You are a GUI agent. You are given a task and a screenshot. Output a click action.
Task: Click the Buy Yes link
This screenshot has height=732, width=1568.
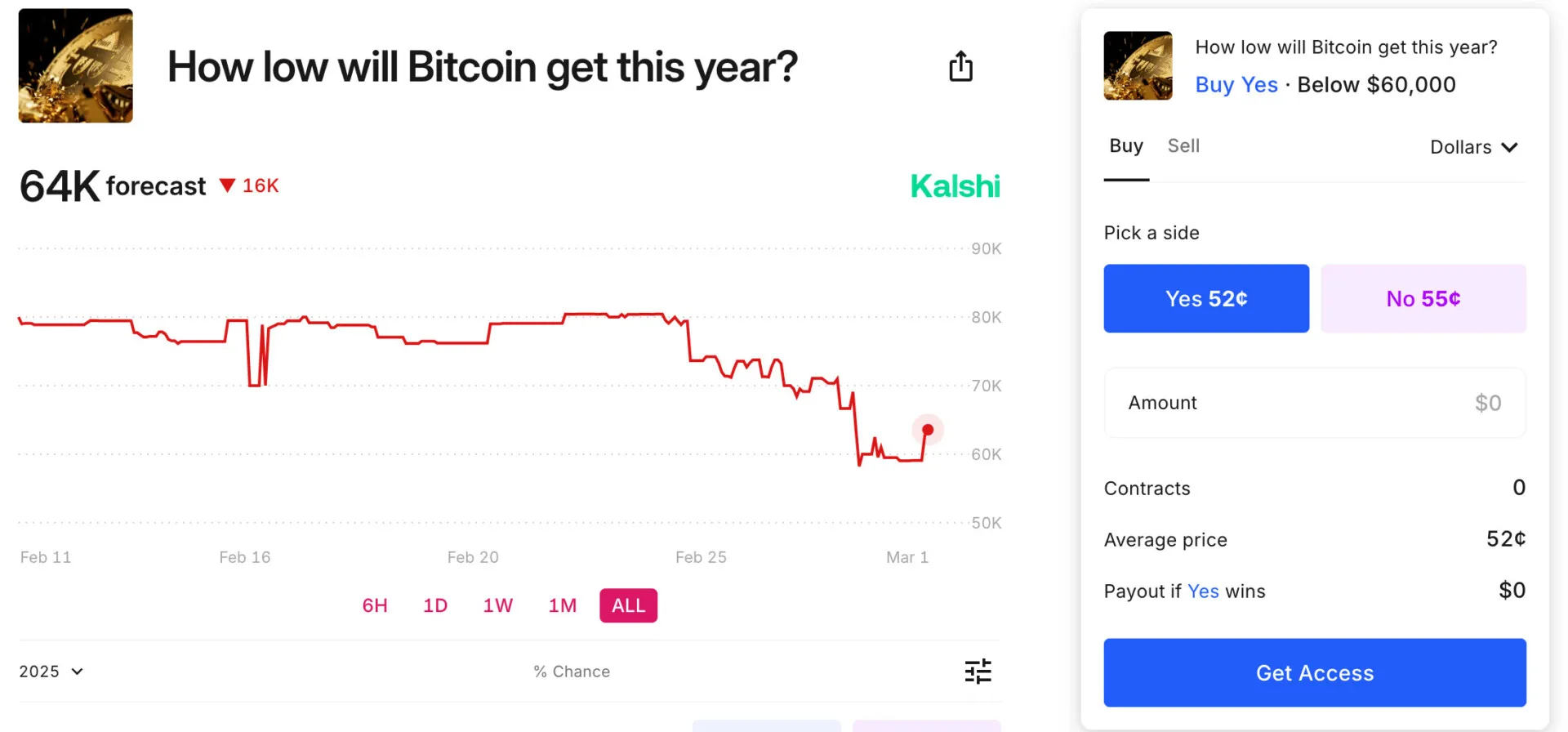click(x=1236, y=84)
